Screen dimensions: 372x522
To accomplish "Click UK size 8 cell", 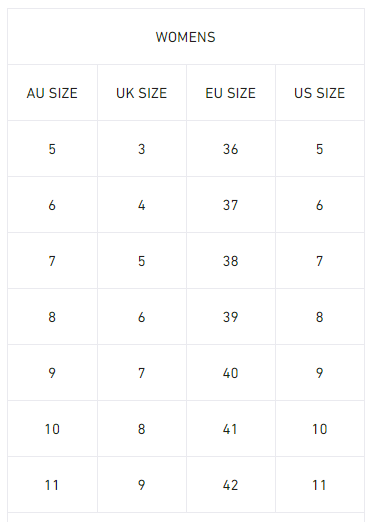I will pyautogui.click(x=142, y=429).
